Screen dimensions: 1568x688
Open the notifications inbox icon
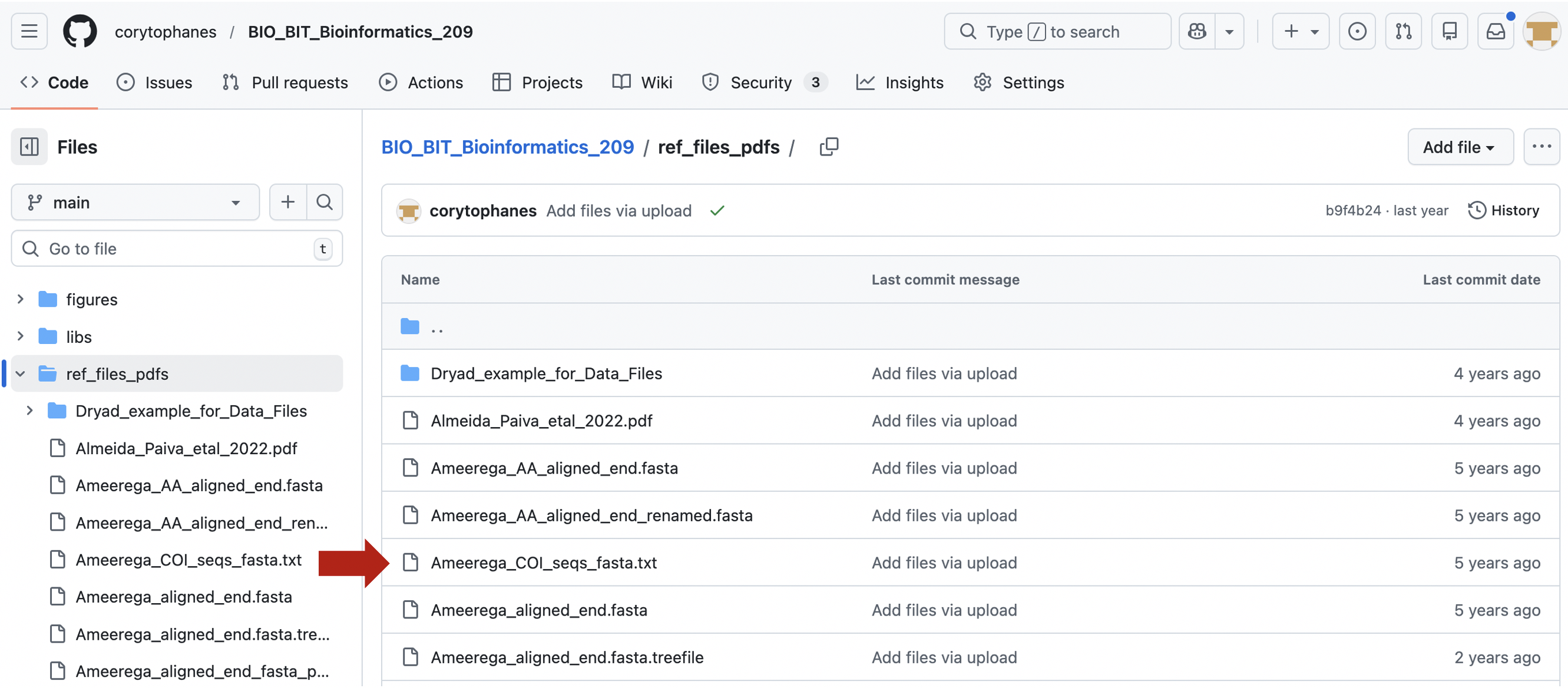[1495, 31]
